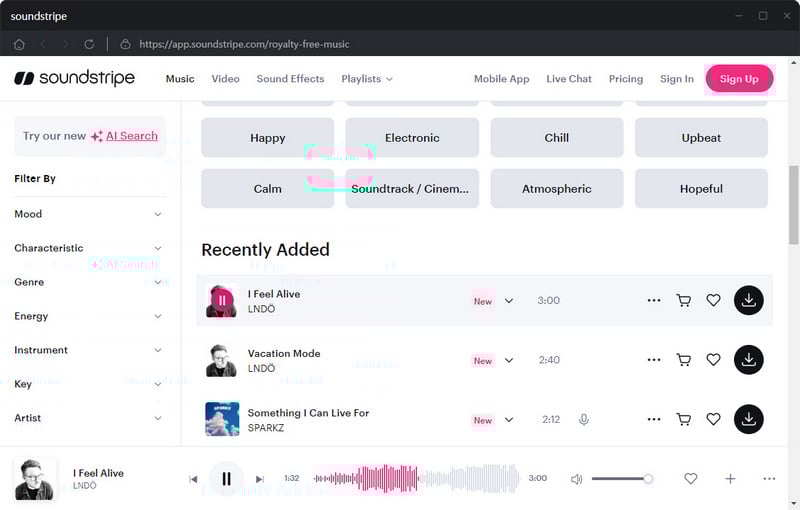The width and height of the screenshot is (800, 510).
Task: Add current song to playlist with plus icon
Action: [730, 478]
